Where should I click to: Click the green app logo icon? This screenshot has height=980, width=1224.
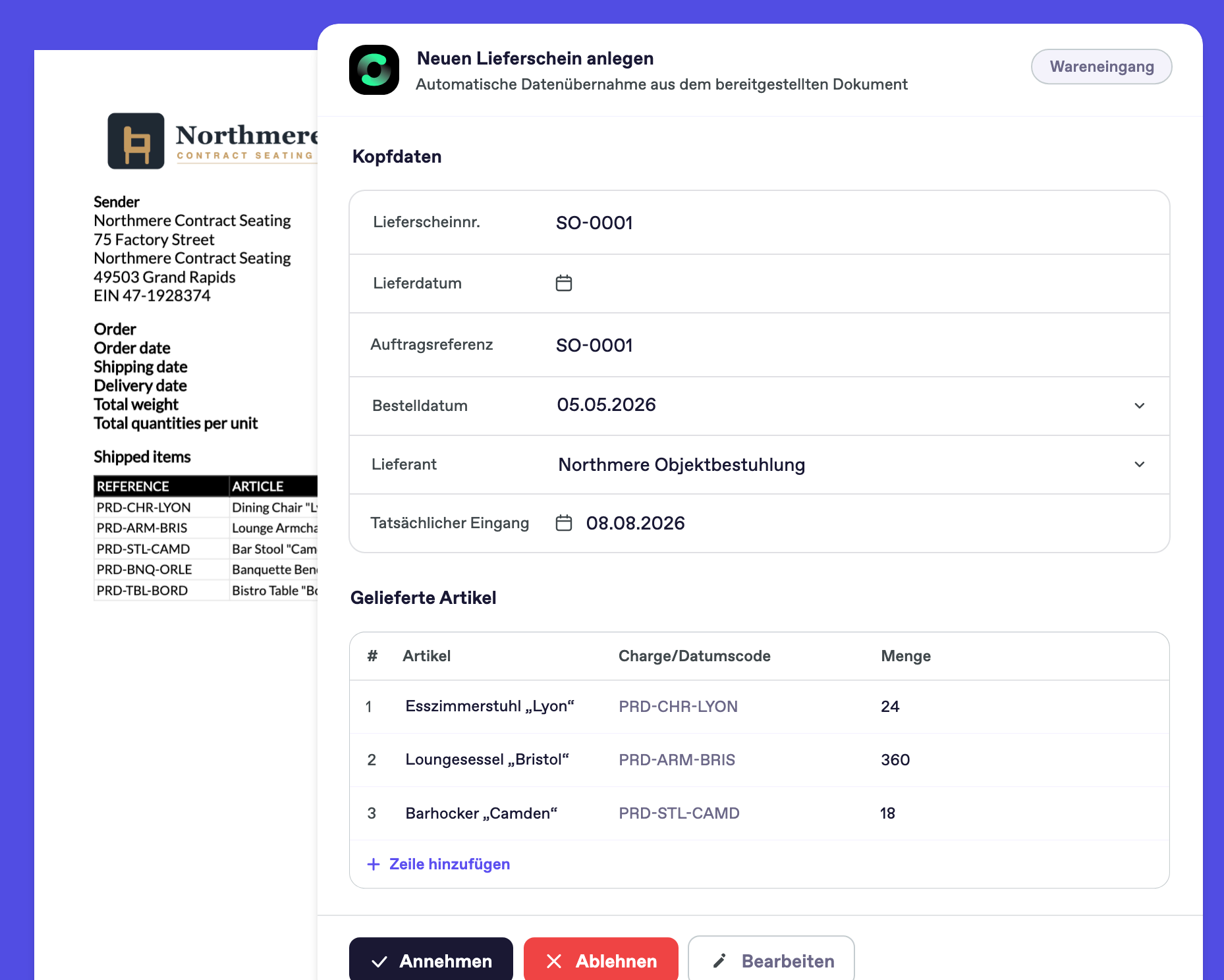pos(374,70)
